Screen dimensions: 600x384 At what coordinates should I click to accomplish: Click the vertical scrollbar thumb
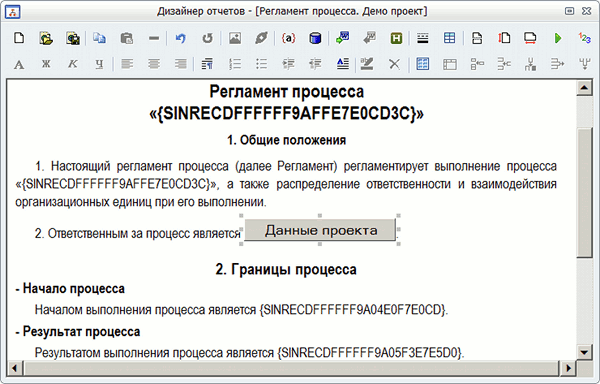(x=584, y=193)
